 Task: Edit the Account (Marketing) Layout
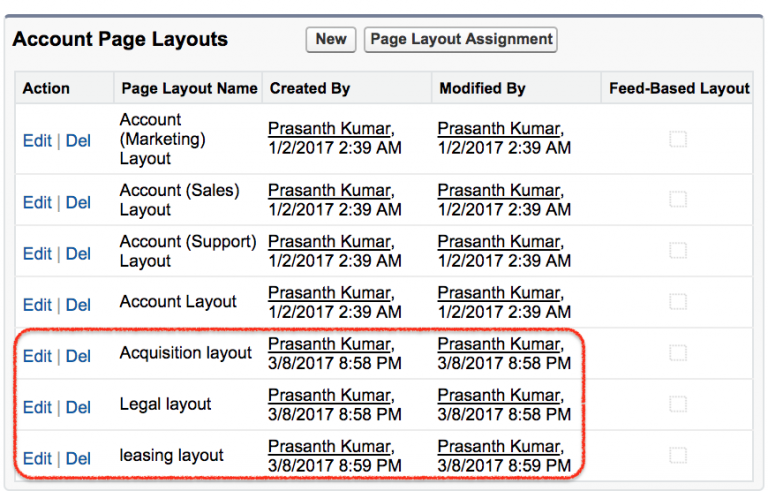click(37, 140)
